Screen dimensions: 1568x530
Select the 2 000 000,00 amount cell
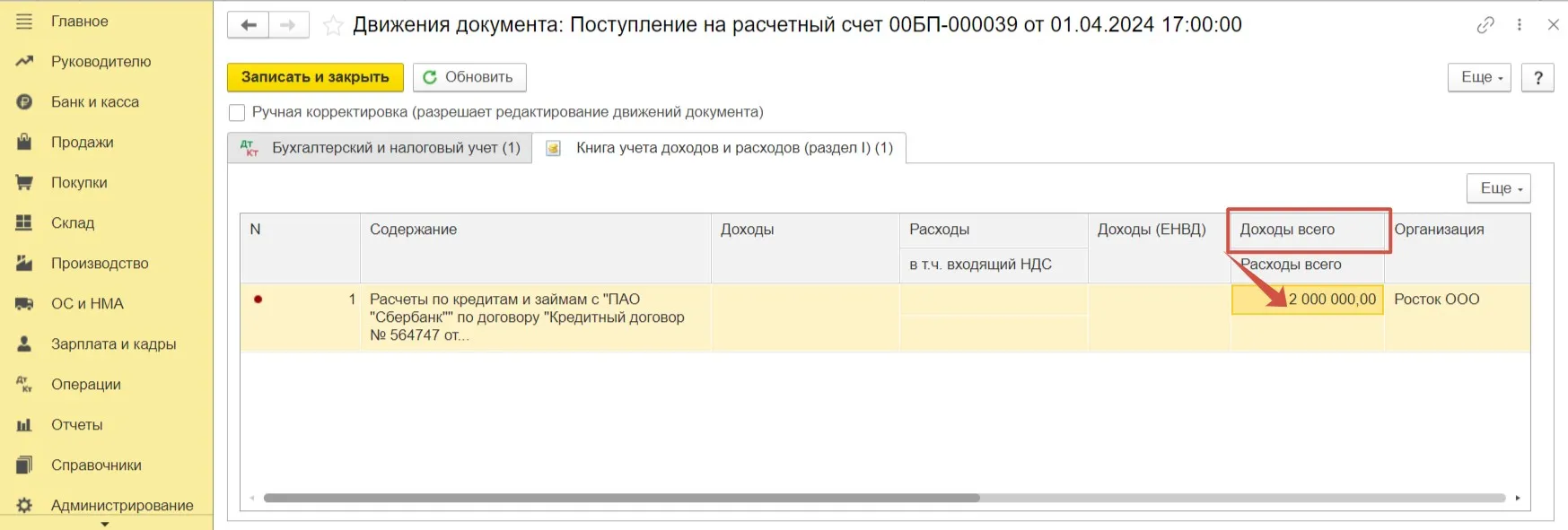1308,300
